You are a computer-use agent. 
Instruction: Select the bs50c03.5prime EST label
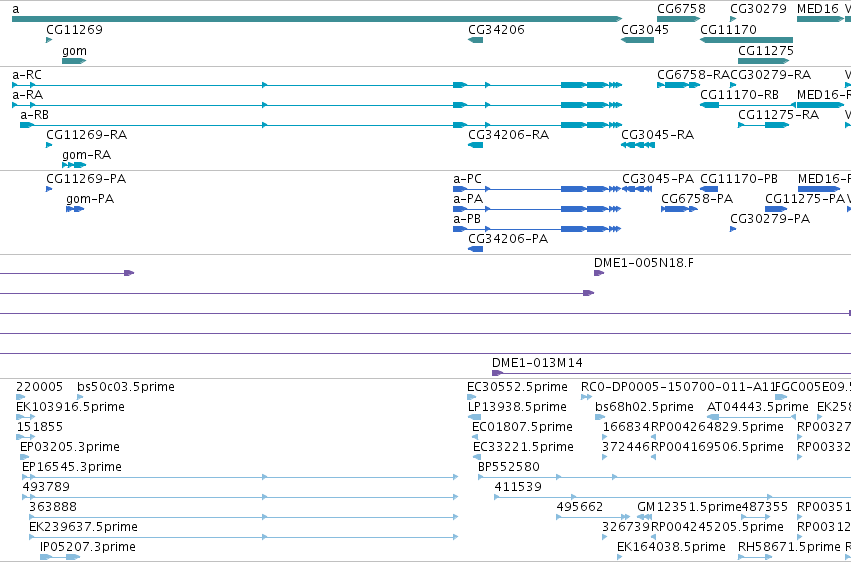pos(126,387)
